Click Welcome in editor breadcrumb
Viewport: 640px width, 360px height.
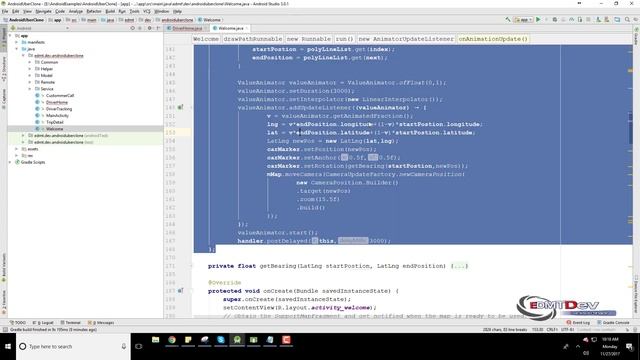point(206,39)
